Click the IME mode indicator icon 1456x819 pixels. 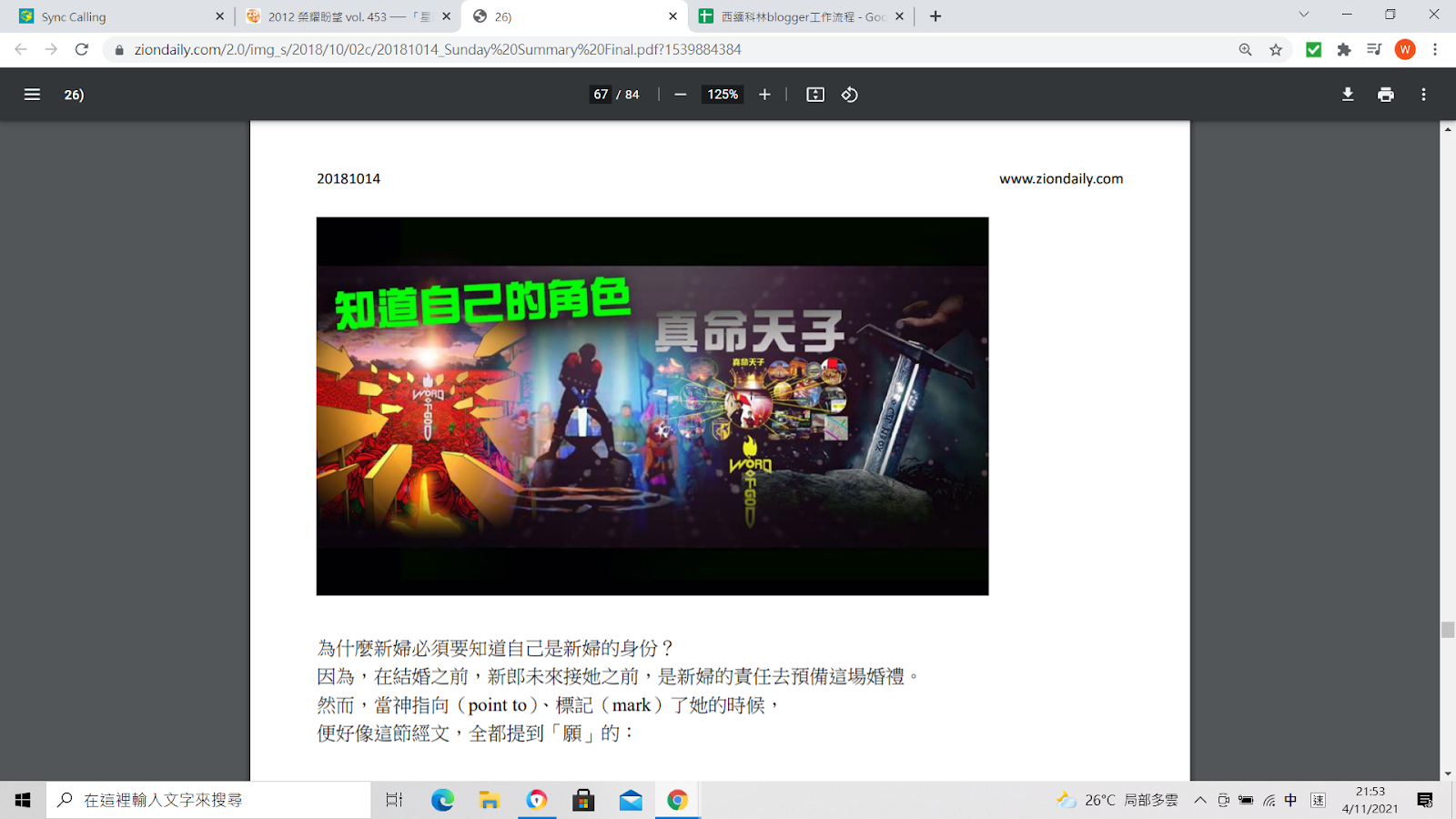(1318, 800)
